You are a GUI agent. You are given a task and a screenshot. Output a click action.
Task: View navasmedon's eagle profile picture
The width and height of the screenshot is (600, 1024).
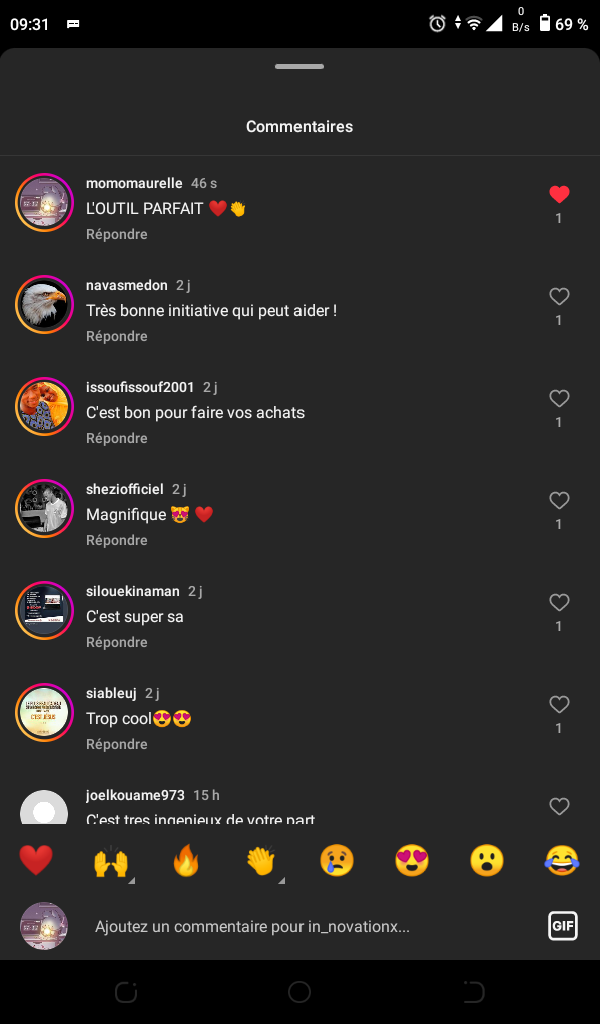click(x=44, y=304)
